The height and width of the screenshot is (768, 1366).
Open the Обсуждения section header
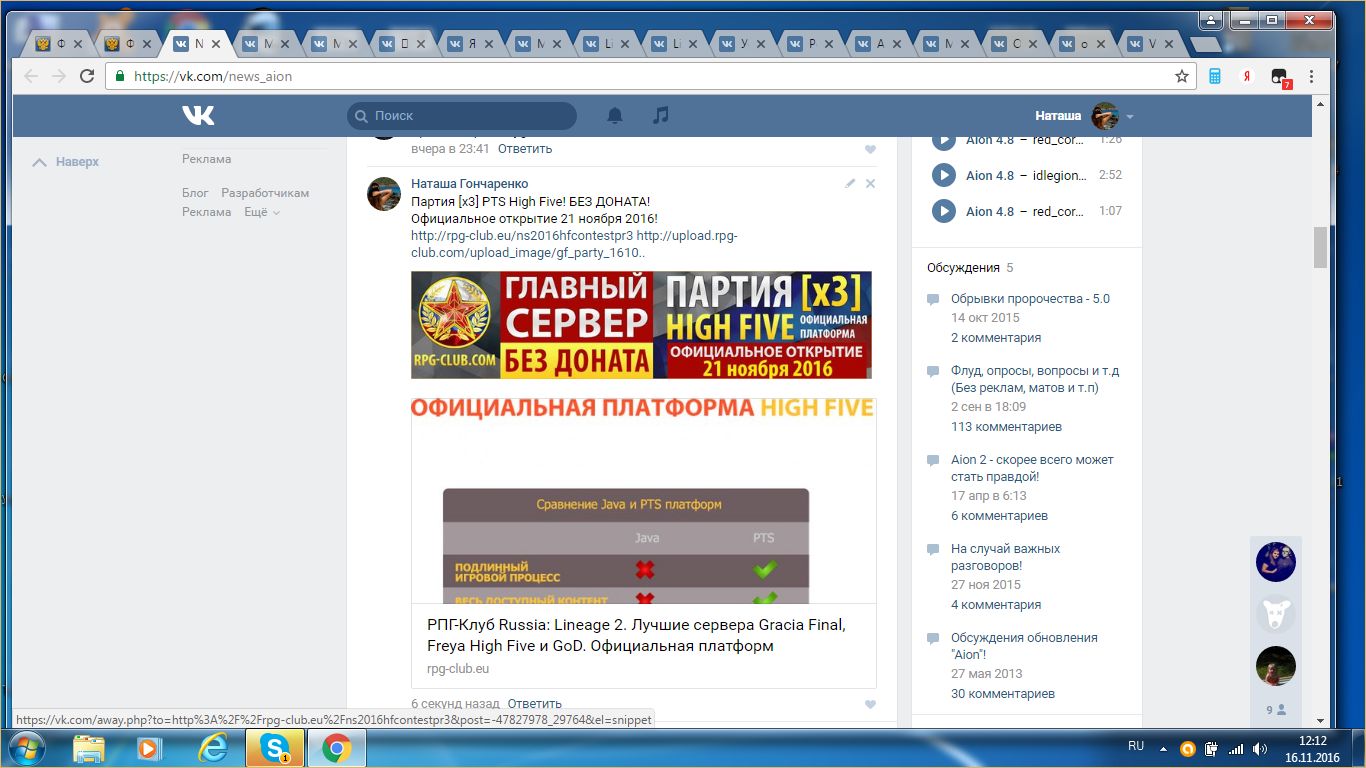(x=963, y=268)
